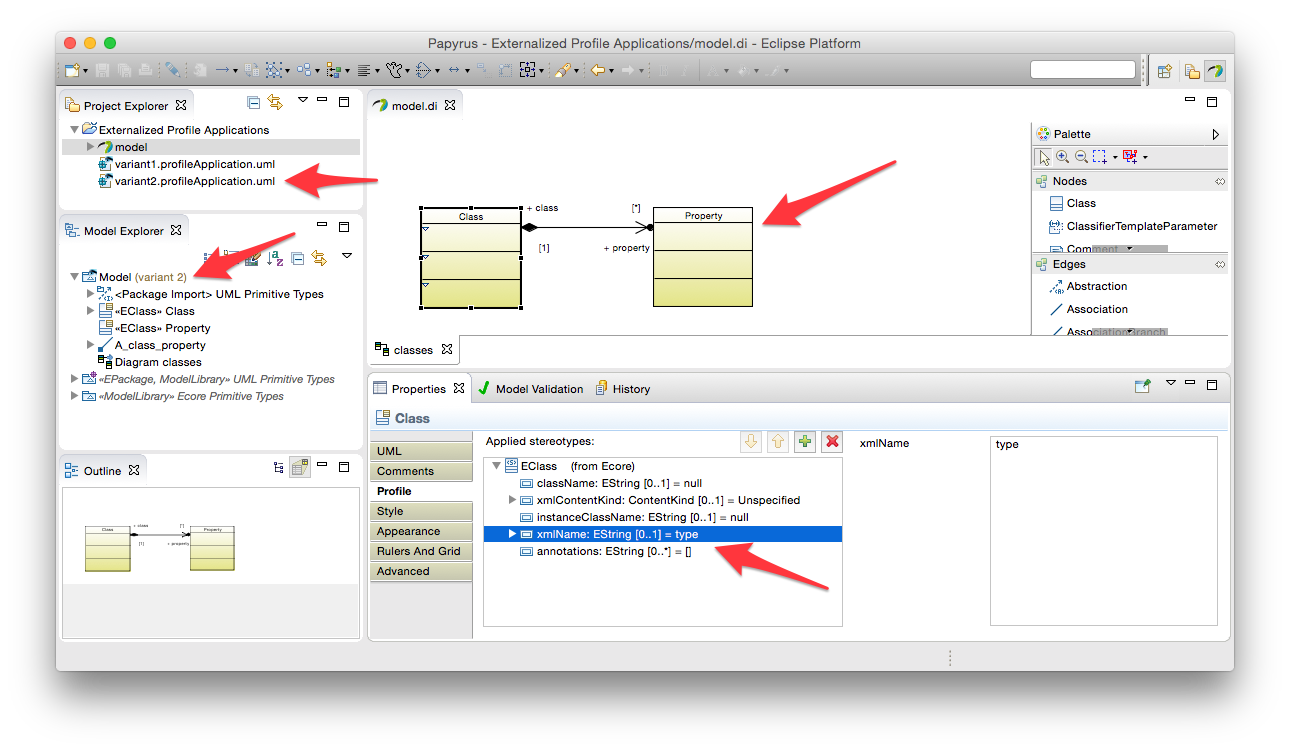Screen dimensions: 1290x751
Task: Click the Zoom Out tool in Palette
Action: 1081,157
